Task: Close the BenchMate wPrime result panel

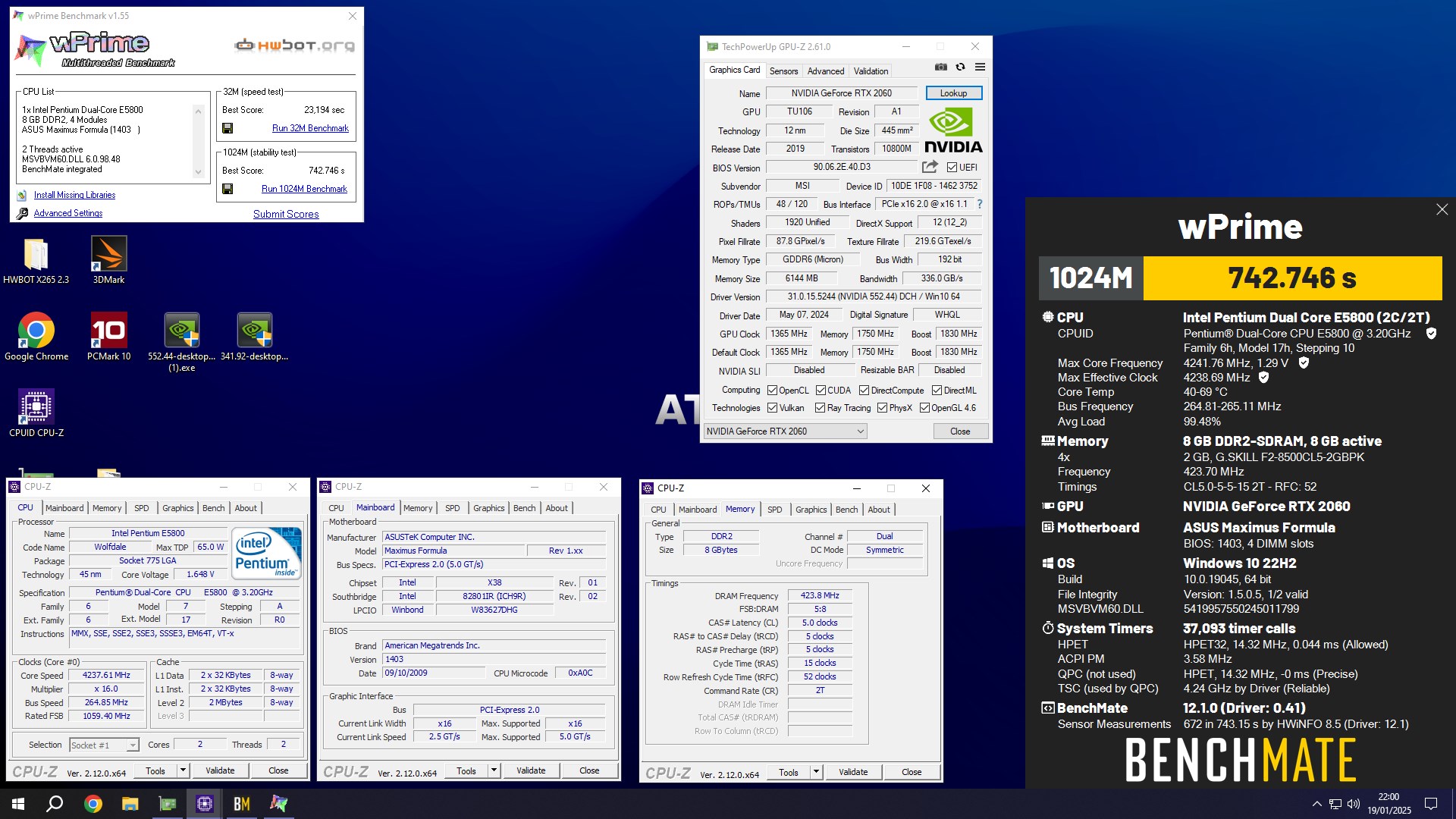Action: coord(1442,209)
